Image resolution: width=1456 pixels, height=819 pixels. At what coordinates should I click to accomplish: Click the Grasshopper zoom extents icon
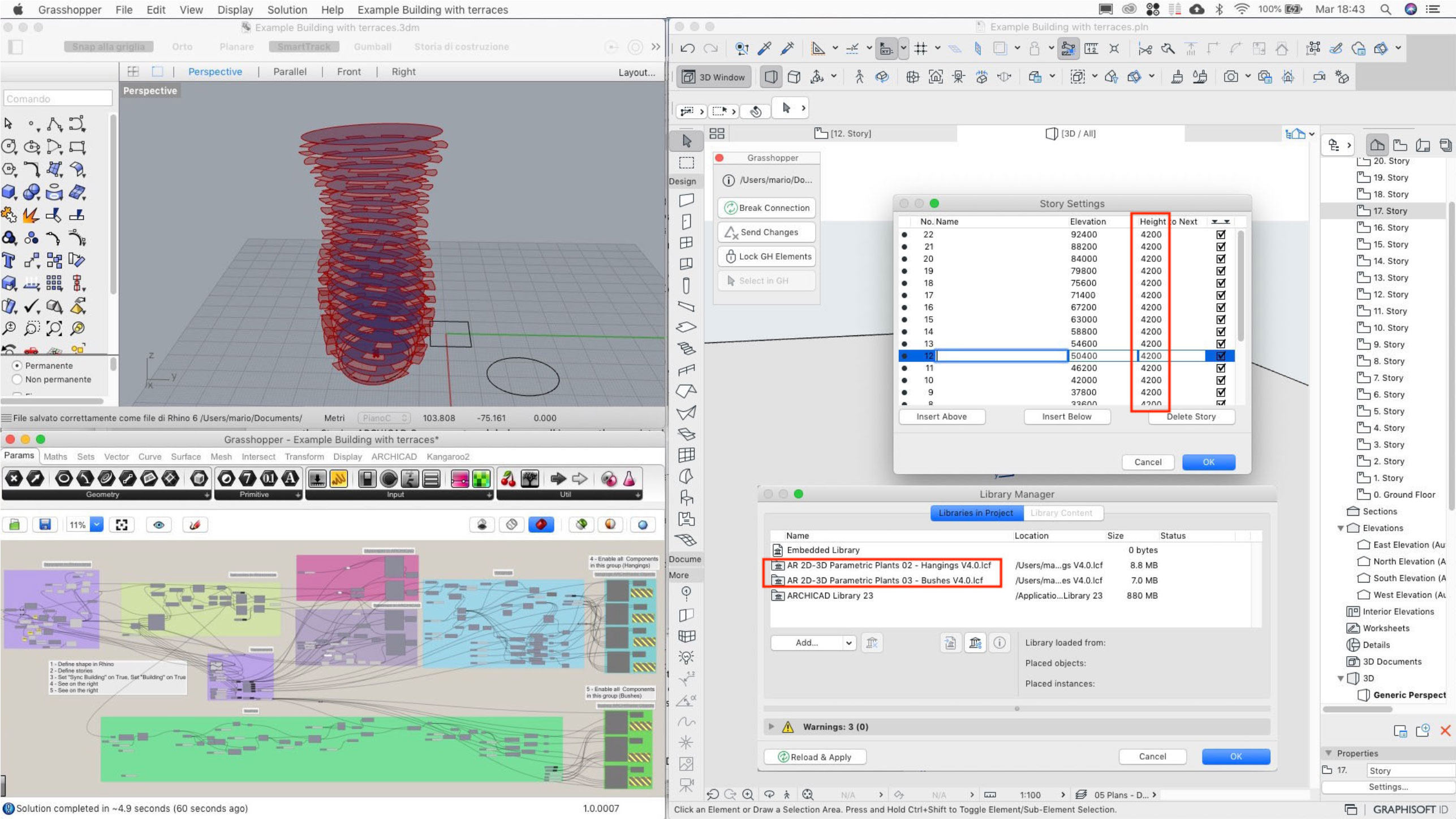tap(121, 525)
